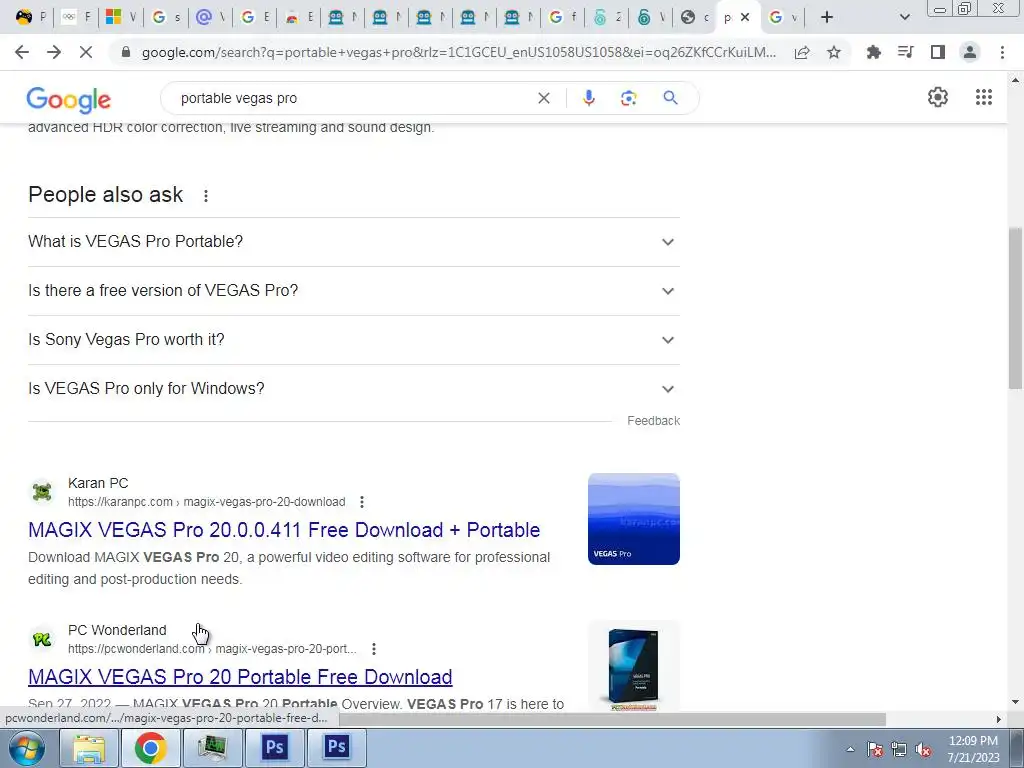Expand 'Is Sony Vegas Pro worth it?'

tap(354, 340)
